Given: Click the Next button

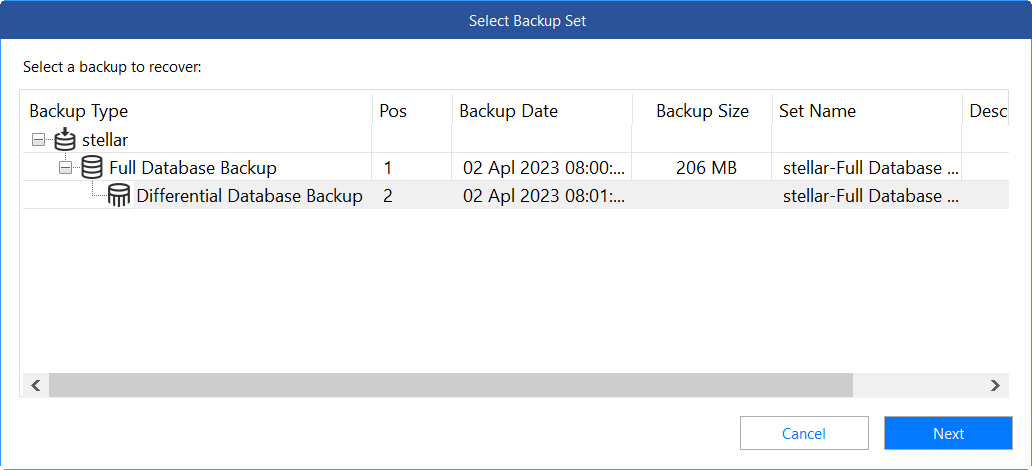Looking at the screenshot, I should point(948,433).
